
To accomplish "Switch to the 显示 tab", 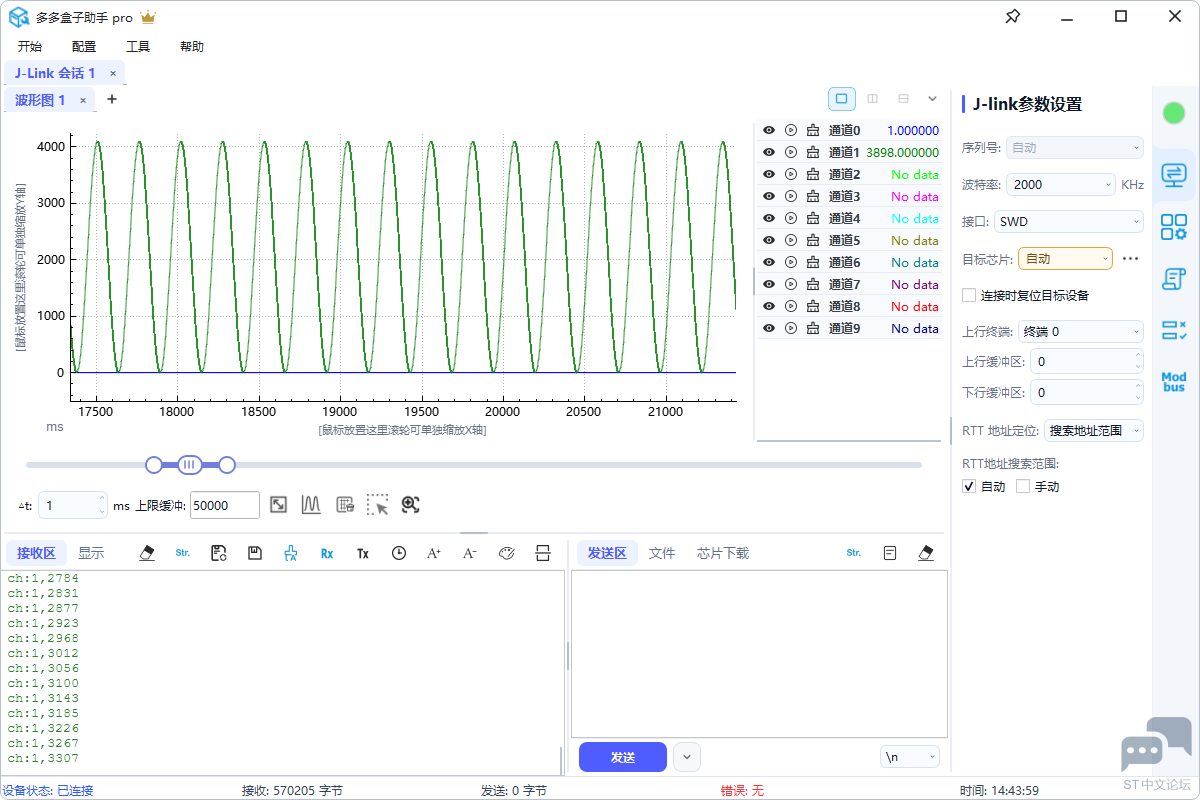I will pyautogui.click(x=91, y=553).
